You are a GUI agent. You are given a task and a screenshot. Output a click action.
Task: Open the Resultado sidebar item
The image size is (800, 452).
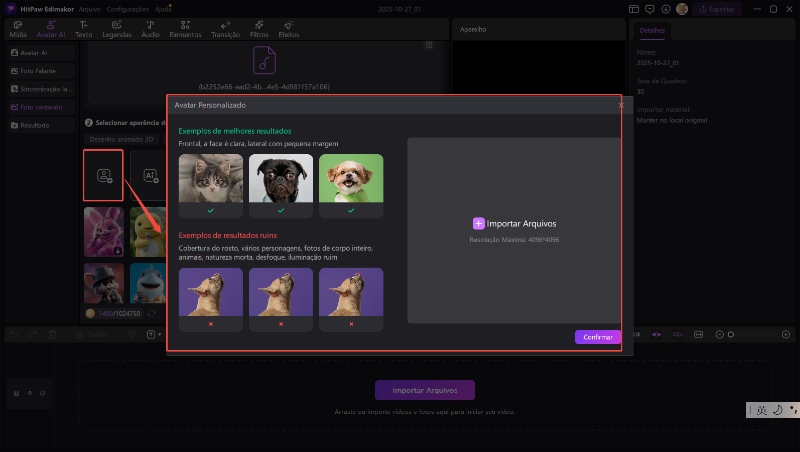tap(30, 125)
